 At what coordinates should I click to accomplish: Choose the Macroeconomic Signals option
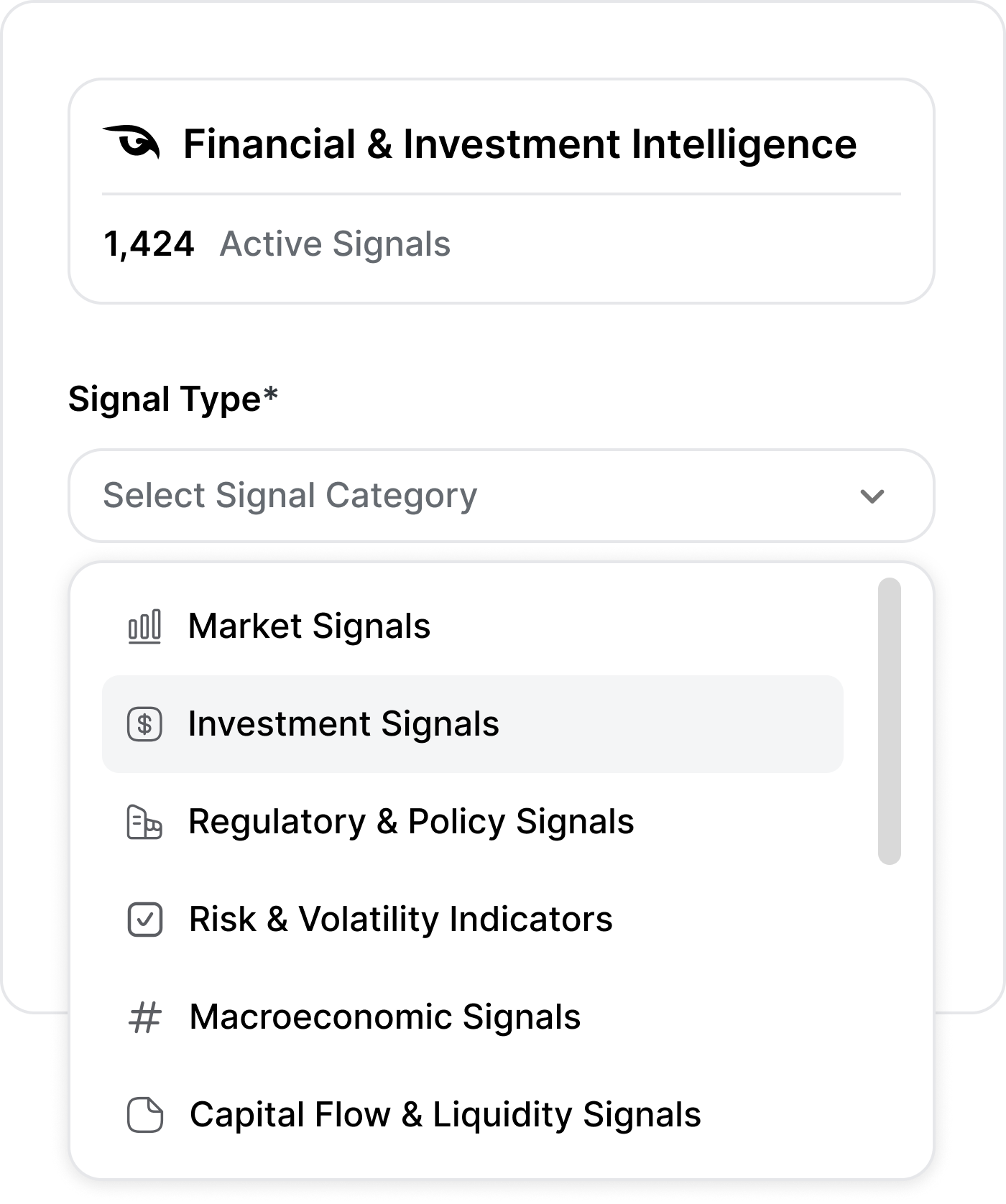point(384,1017)
